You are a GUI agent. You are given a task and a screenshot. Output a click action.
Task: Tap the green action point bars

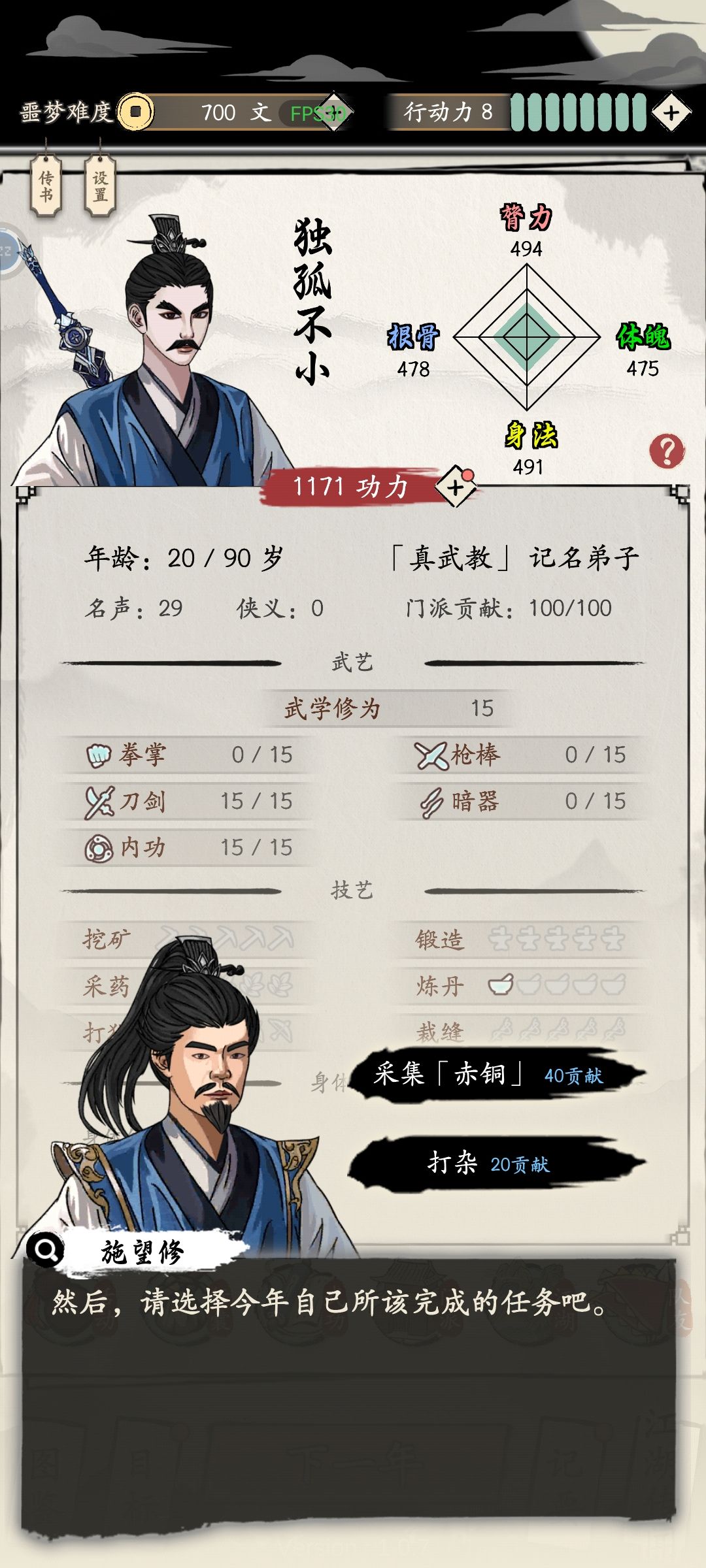coord(578,112)
